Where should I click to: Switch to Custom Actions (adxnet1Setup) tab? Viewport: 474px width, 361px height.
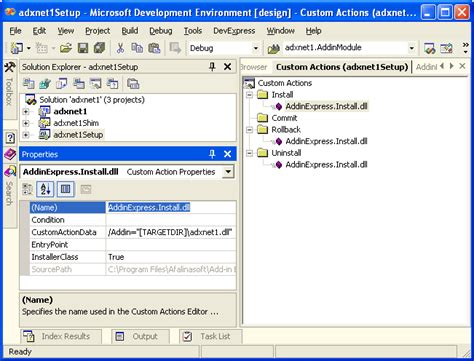click(x=342, y=67)
